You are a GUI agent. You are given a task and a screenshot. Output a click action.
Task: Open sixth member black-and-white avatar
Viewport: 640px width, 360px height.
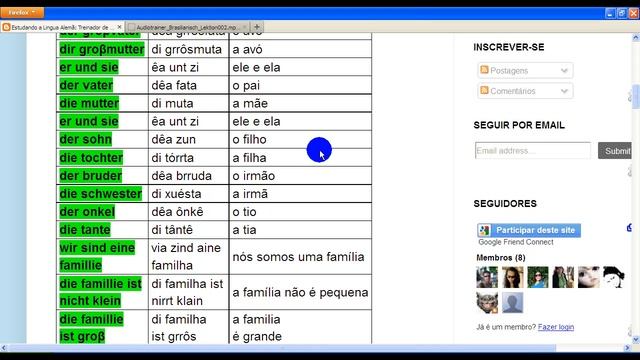click(613, 277)
